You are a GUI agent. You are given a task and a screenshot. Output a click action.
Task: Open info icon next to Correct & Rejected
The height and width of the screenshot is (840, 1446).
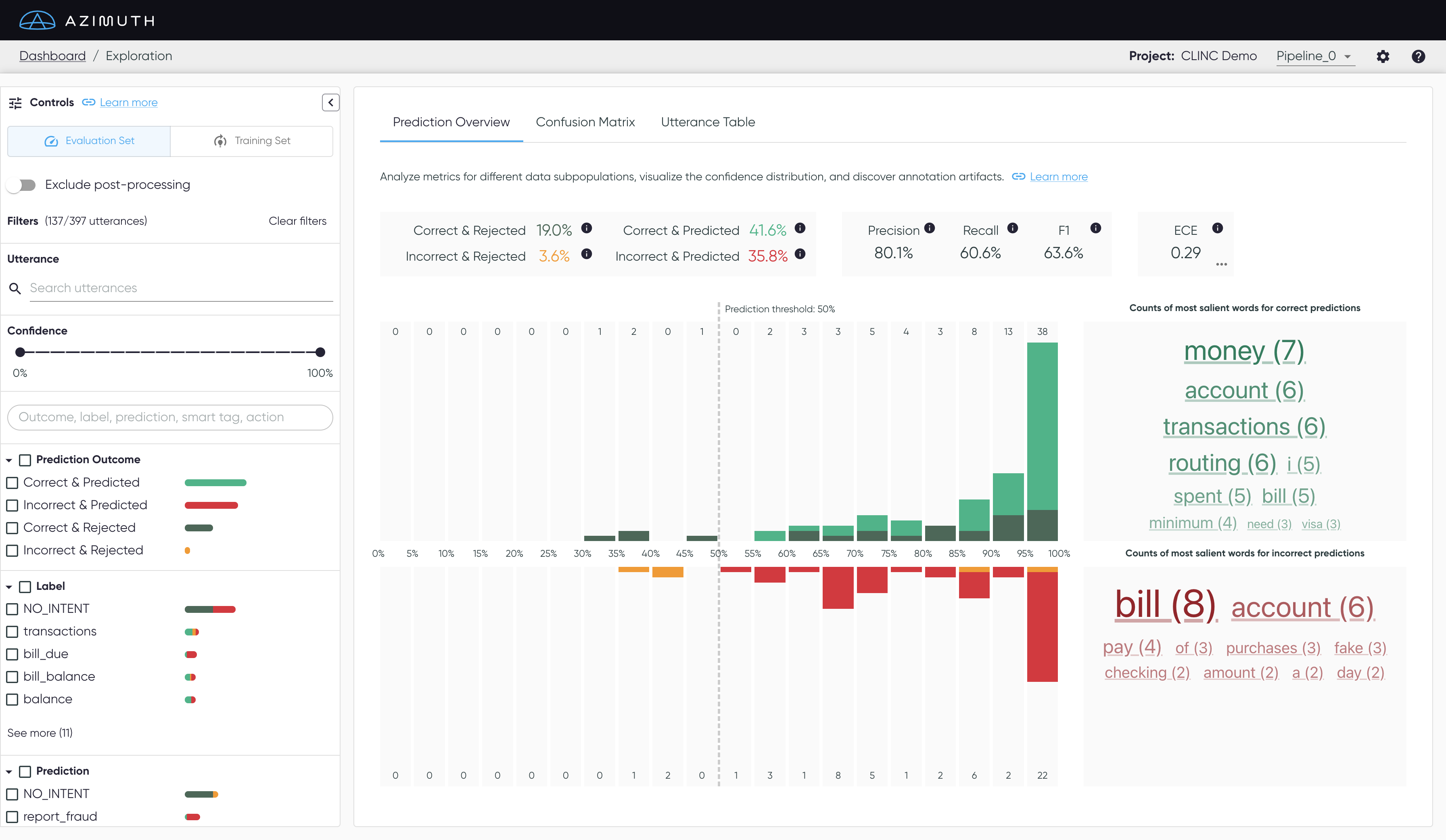587,228
